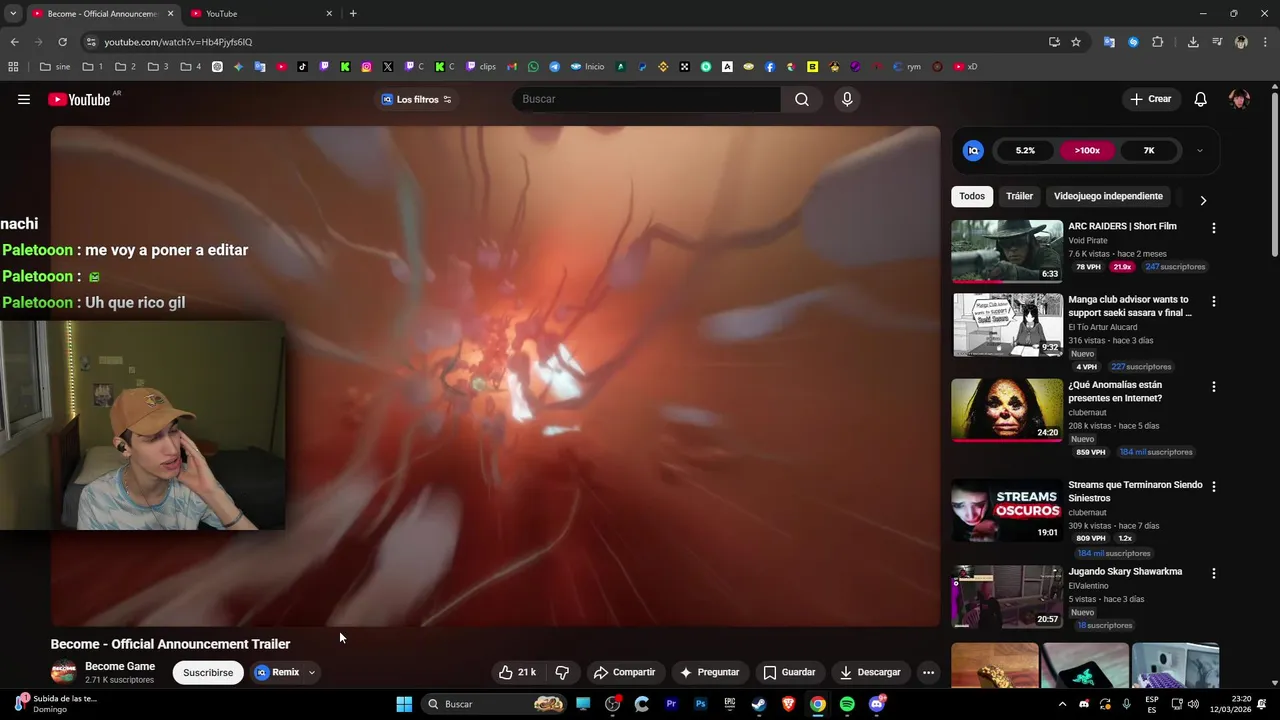Image resolution: width=1280 pixels, height=720 pixels.
Task: Open bookmark folder 2
Action: [x=125, y=67]
